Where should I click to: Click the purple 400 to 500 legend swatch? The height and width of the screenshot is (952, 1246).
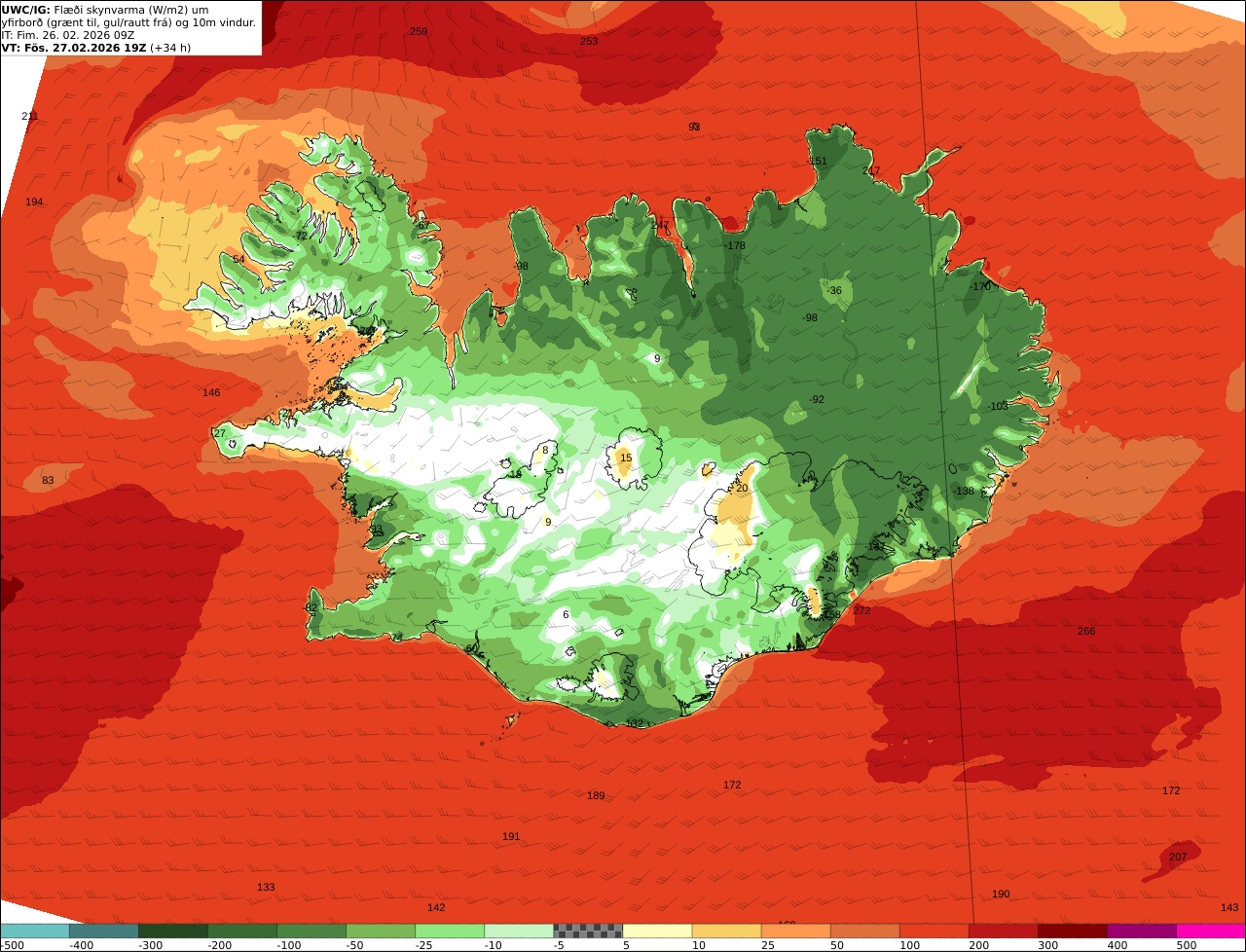1141,931
